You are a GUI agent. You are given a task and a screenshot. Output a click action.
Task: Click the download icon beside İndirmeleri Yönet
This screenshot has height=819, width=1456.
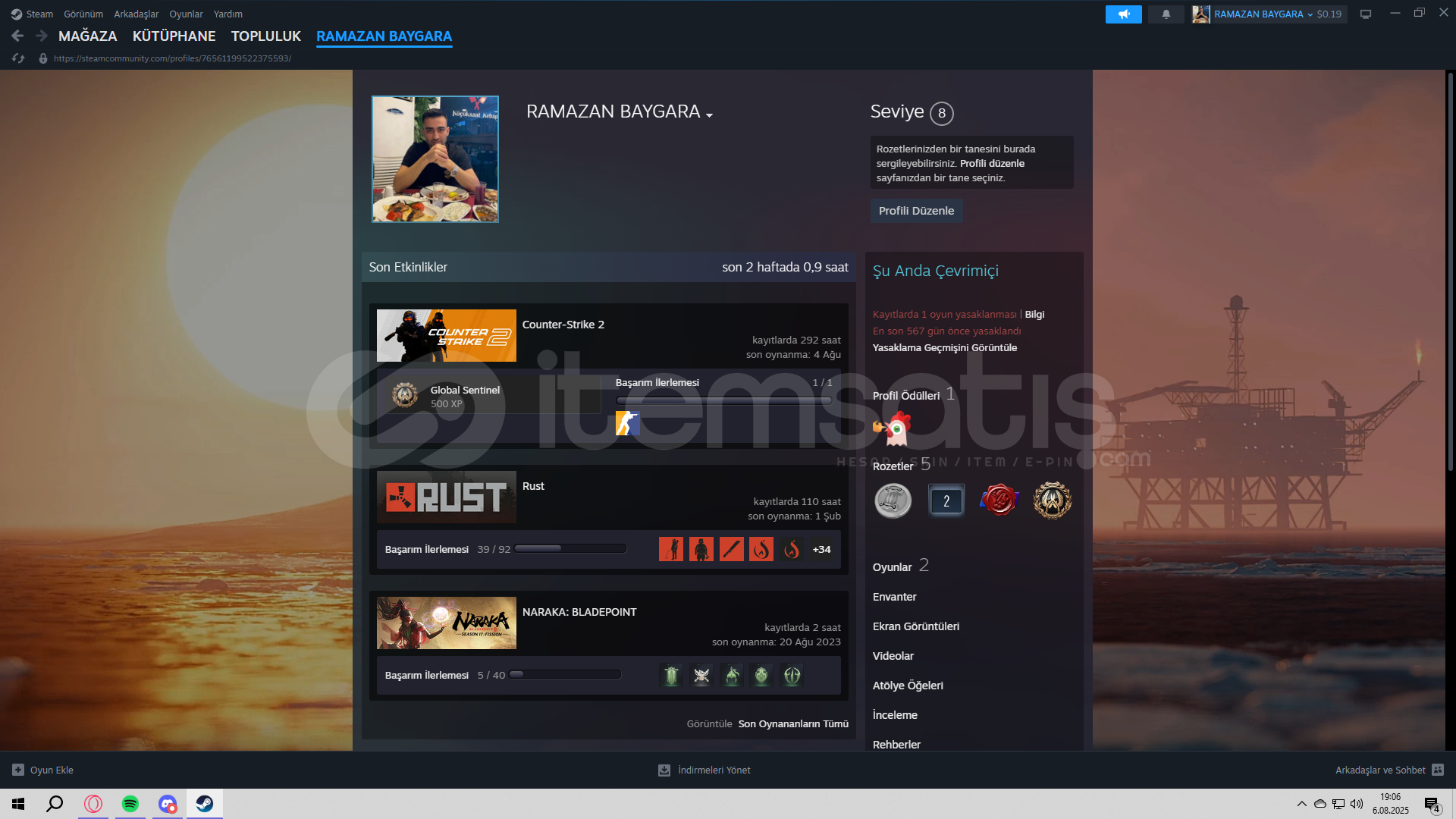click(x=664, y=770)
